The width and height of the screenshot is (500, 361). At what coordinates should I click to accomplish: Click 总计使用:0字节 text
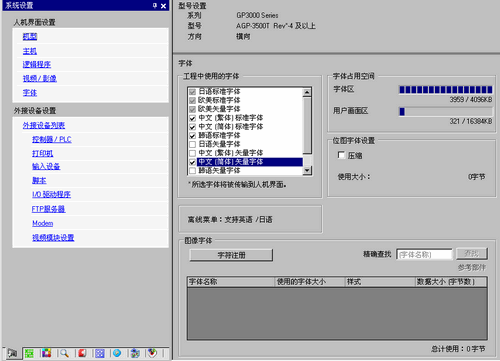458,349
